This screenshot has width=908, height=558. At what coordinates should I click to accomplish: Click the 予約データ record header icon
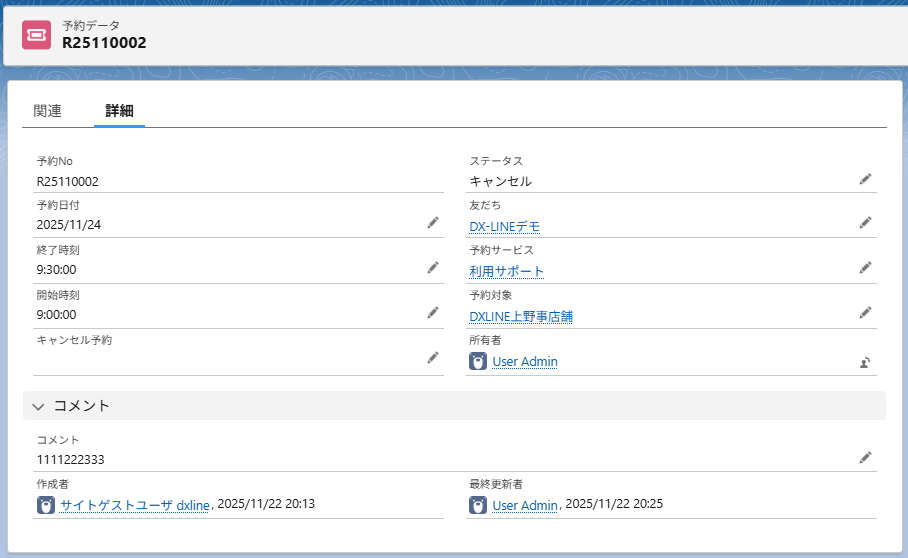37,34
